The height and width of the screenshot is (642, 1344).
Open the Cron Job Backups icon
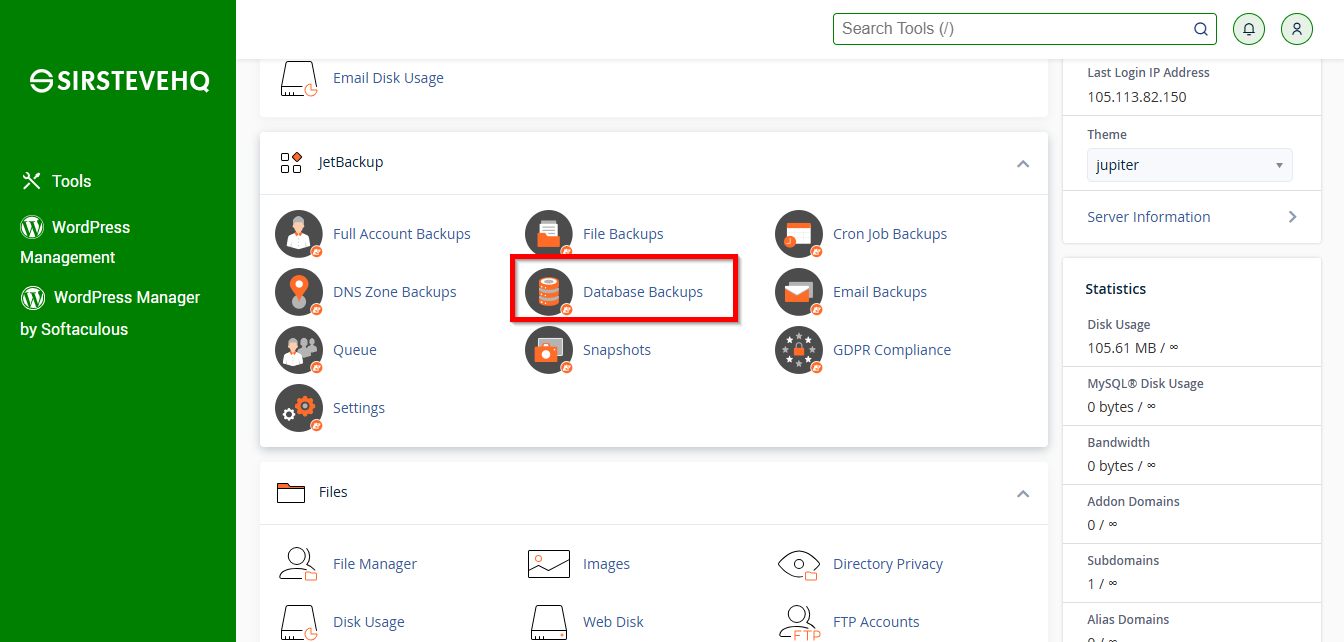coord(799,234)
